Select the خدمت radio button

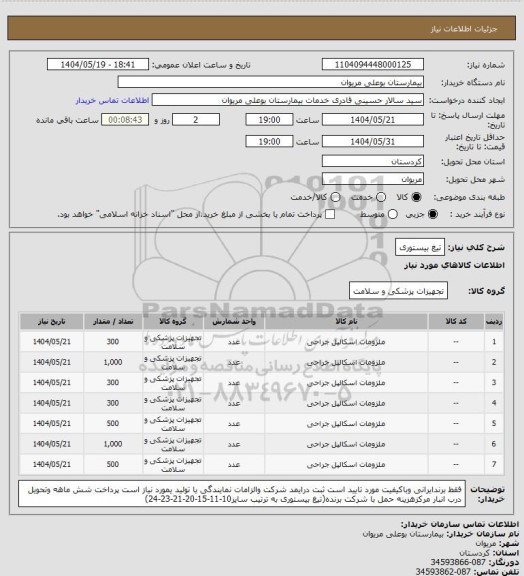[x=381, y=197]
